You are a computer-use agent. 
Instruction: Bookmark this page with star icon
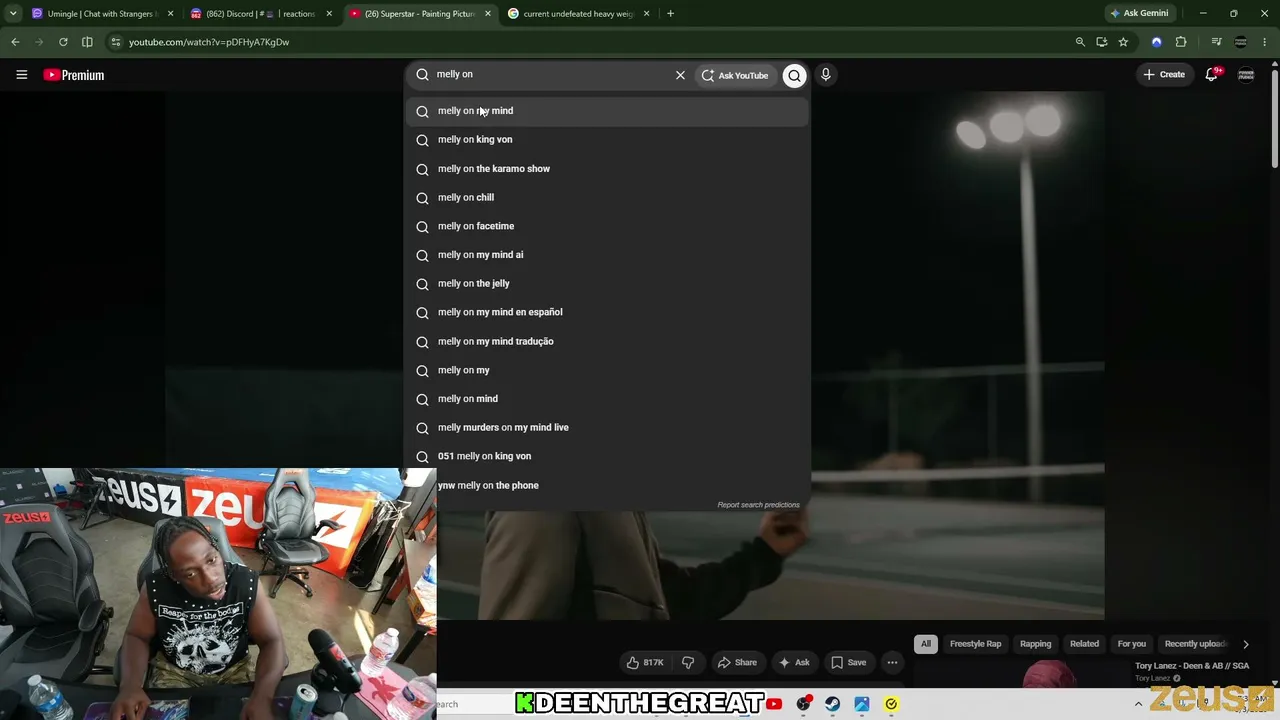click(x=1123, y=42)
